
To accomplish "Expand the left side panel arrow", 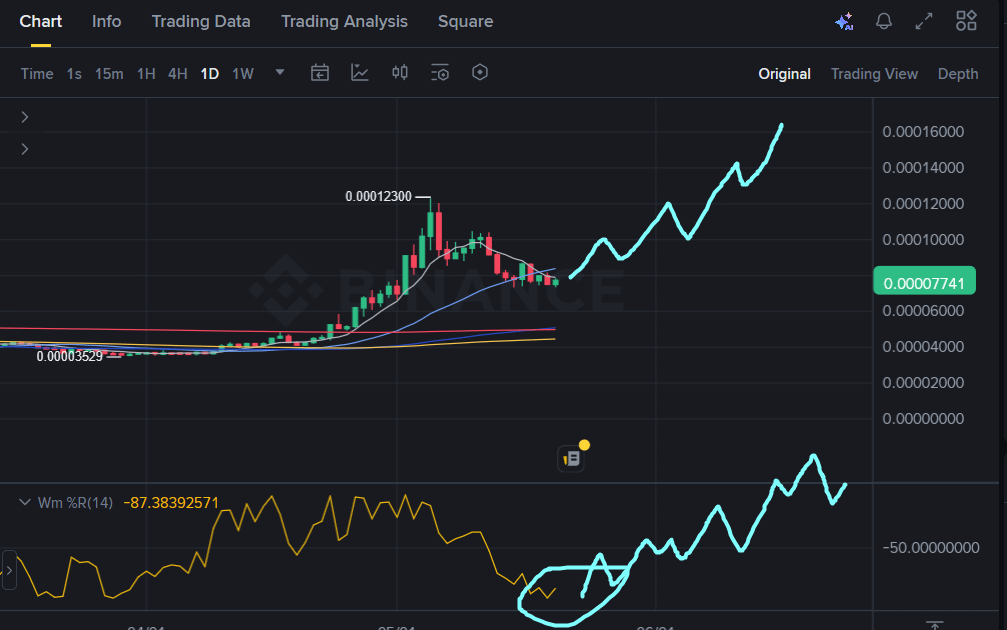I will pos(9,570).
